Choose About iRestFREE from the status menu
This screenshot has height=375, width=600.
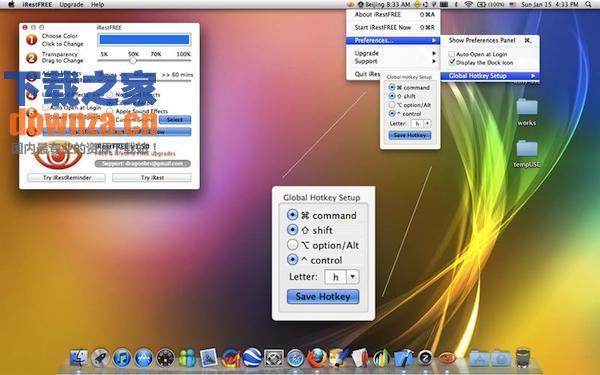(x=393, y=15)
